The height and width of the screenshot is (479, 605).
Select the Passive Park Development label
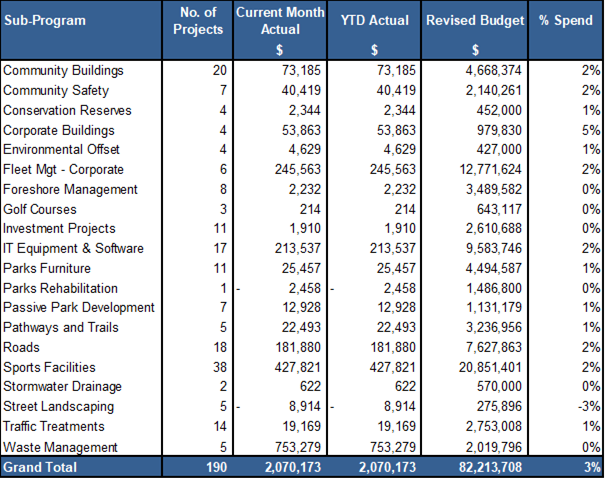[79, 307]
